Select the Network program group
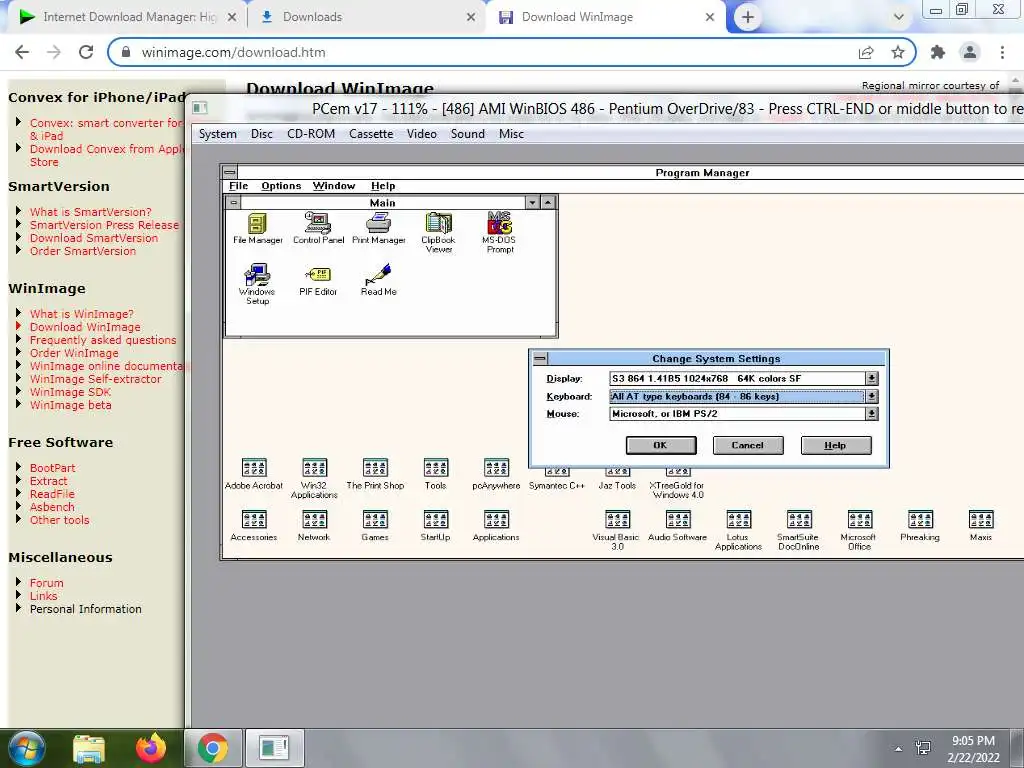 coord(314,526)
